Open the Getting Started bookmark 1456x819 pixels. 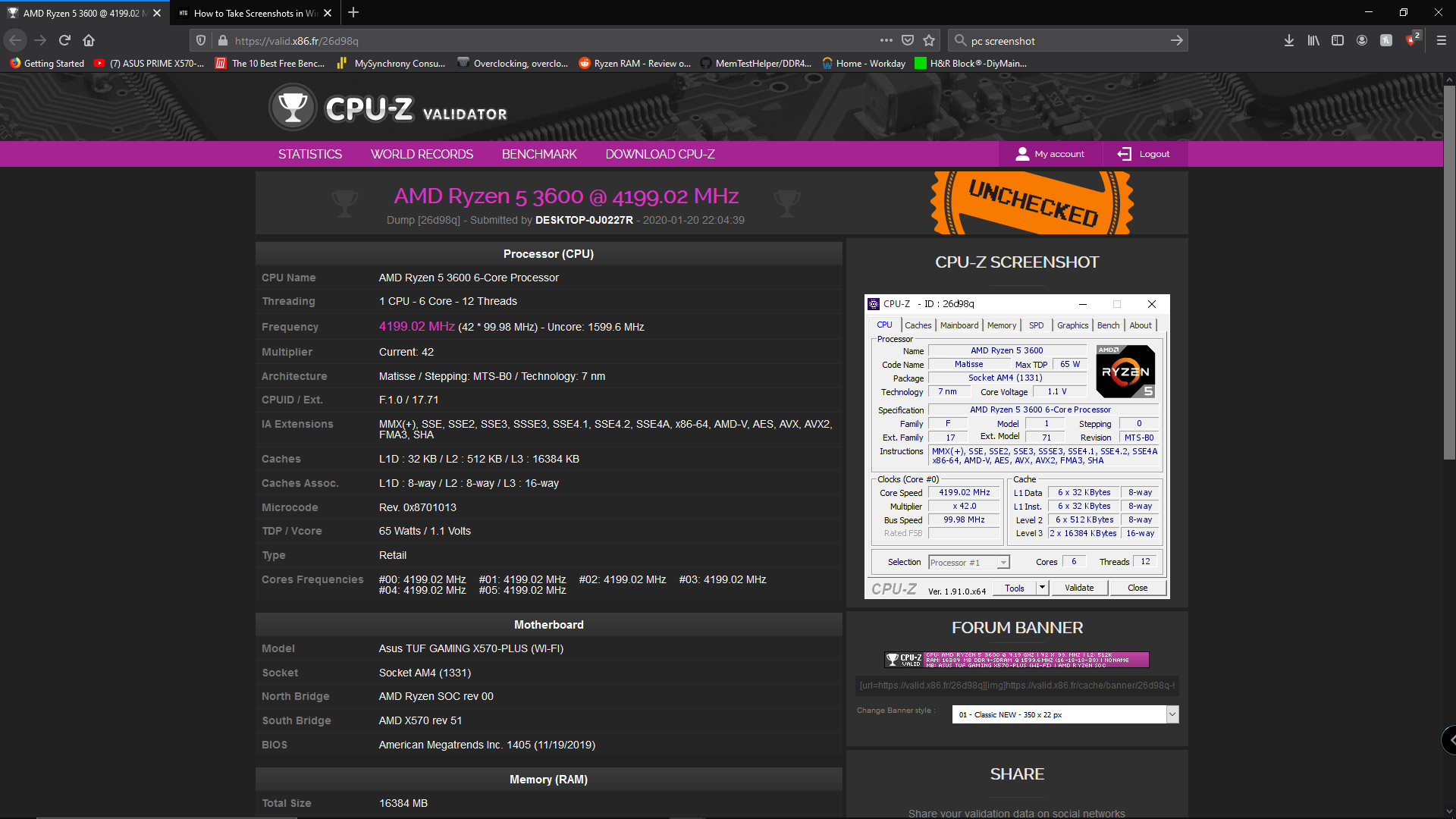click(x=47, y=64)
